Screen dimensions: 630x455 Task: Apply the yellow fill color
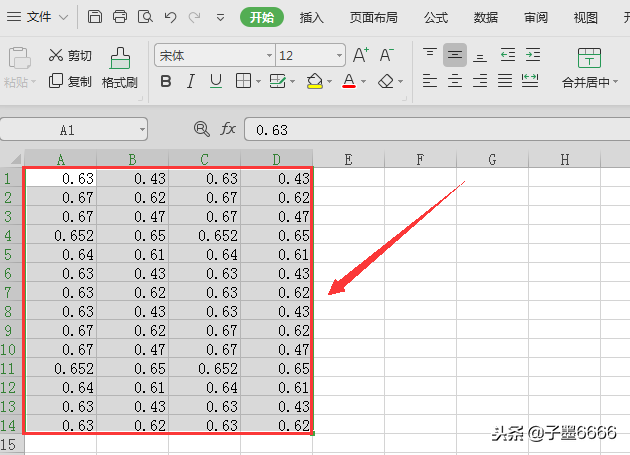(x=315, y=81)
